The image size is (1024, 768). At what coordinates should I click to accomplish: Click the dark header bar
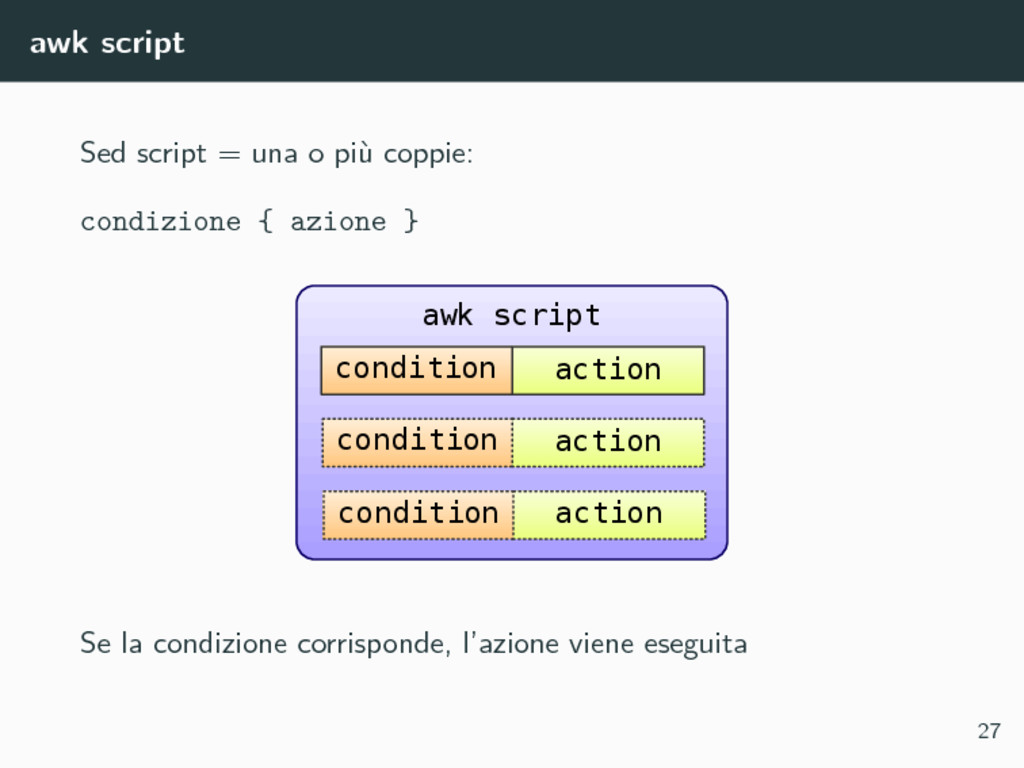pyautogui.click(x=512, y=40)
